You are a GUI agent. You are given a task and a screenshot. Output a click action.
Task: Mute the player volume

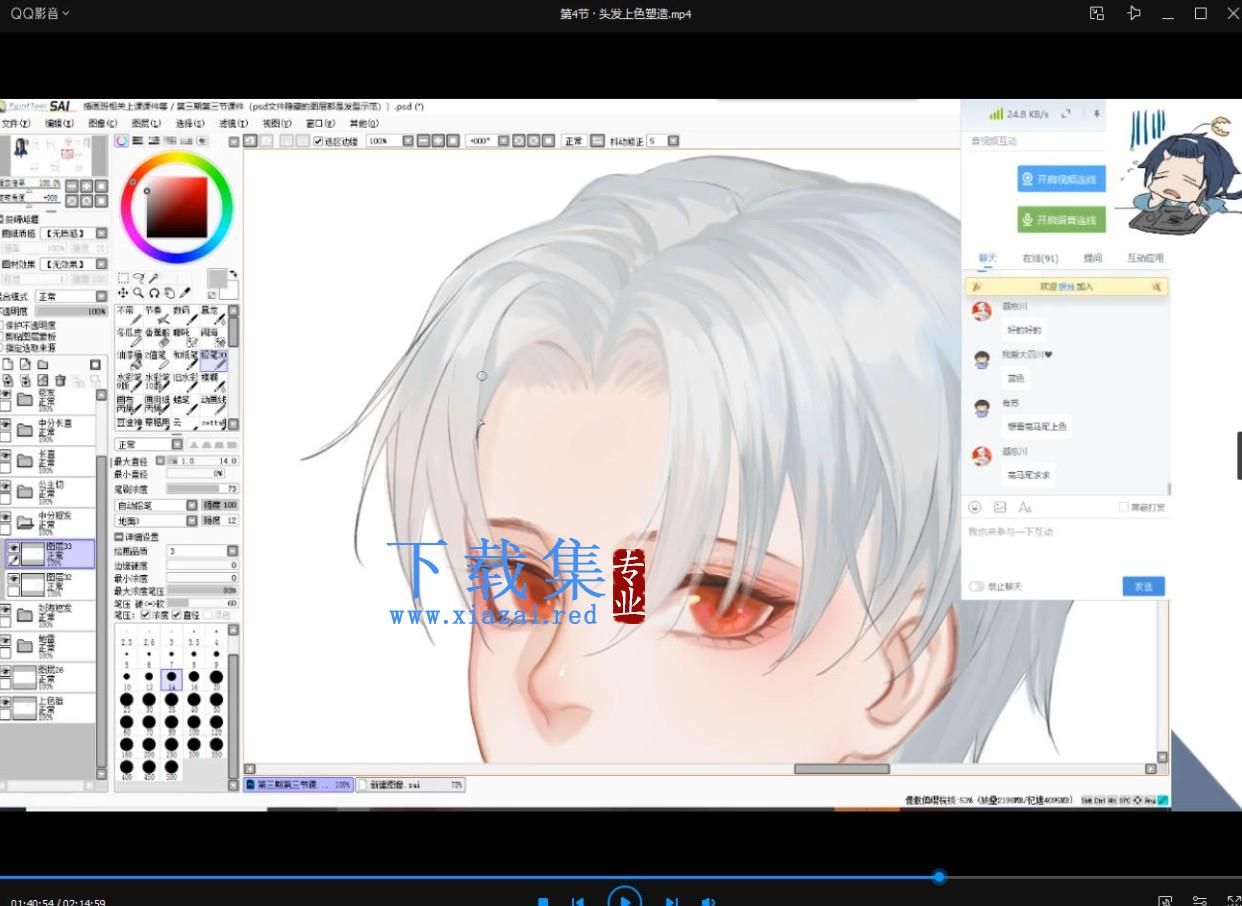click(708, 902)
